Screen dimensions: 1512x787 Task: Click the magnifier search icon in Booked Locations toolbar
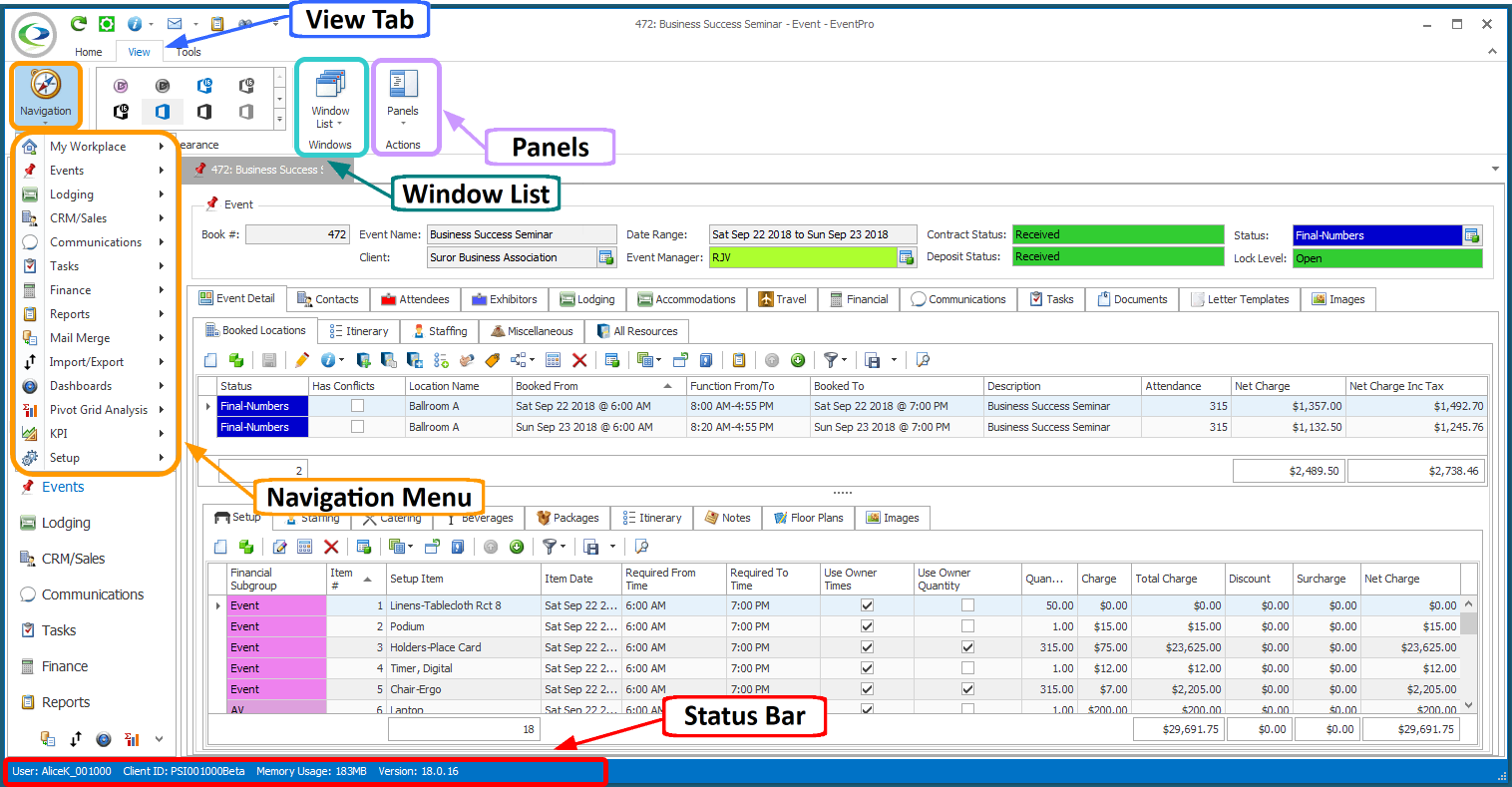click(922, 360)
